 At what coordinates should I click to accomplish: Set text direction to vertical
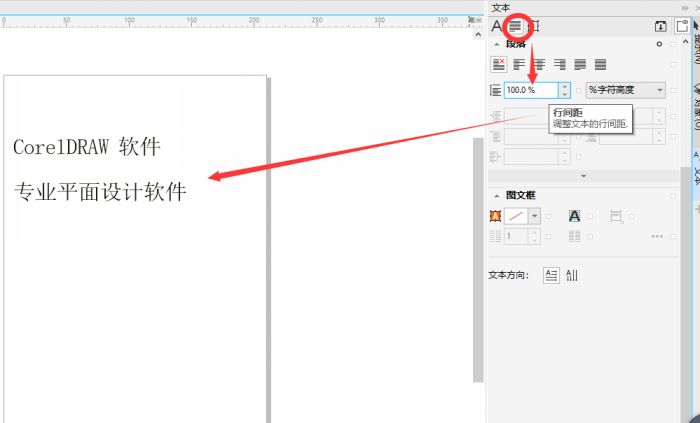coord(572,275)
